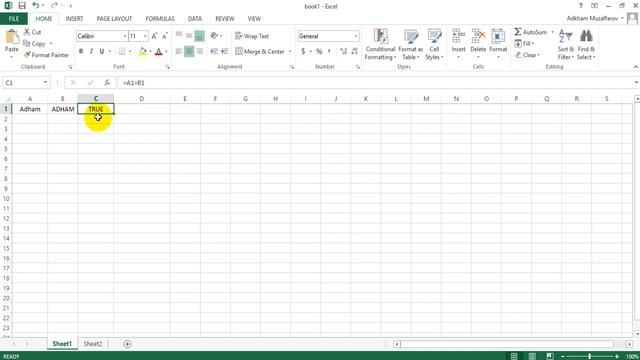The image size is (640, 360).
Task: Click Merge & Center
Action: (x=260, y=51)
